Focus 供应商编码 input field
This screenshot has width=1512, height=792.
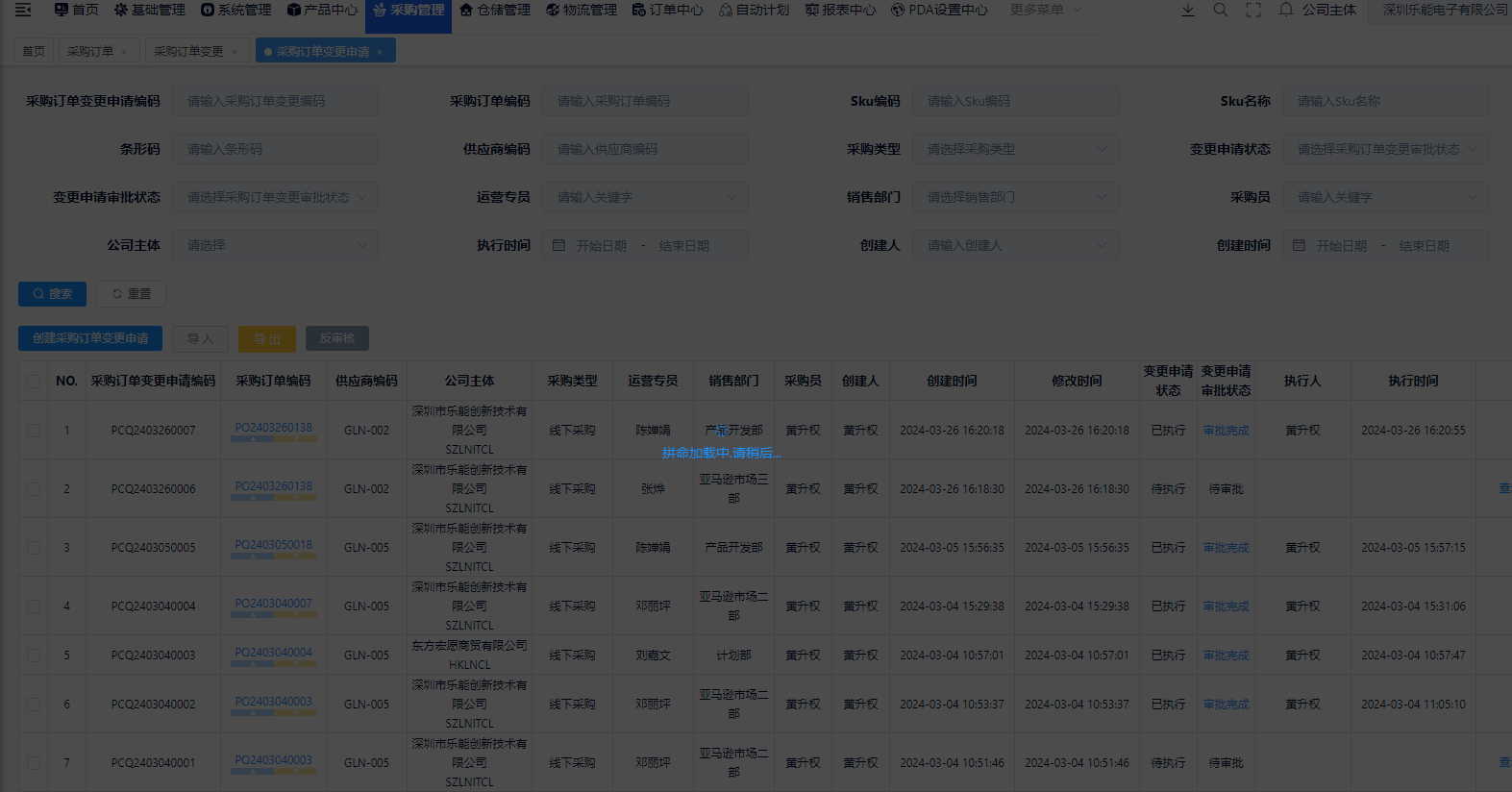(645, 150)
